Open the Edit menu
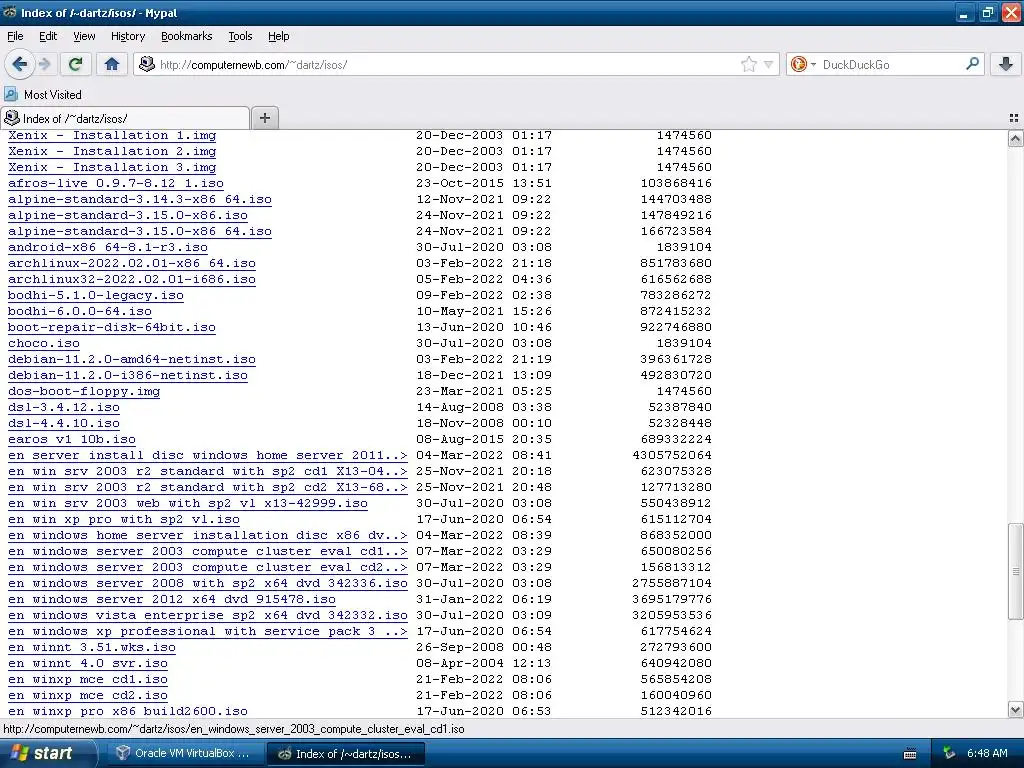Viewport: 1024px width, 768px height. tap(48, 37)
